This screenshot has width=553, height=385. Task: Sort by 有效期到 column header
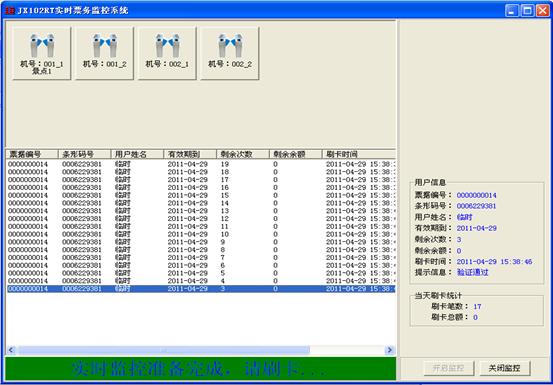tap(190, 154)
